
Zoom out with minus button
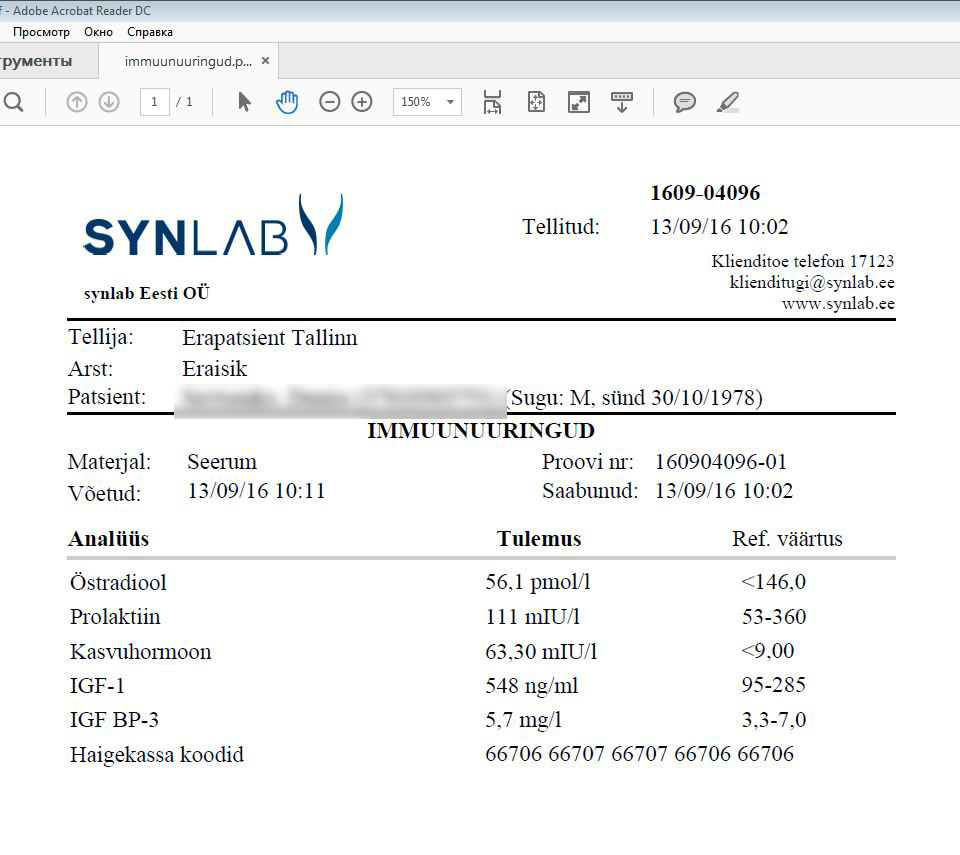coord(330,102)
